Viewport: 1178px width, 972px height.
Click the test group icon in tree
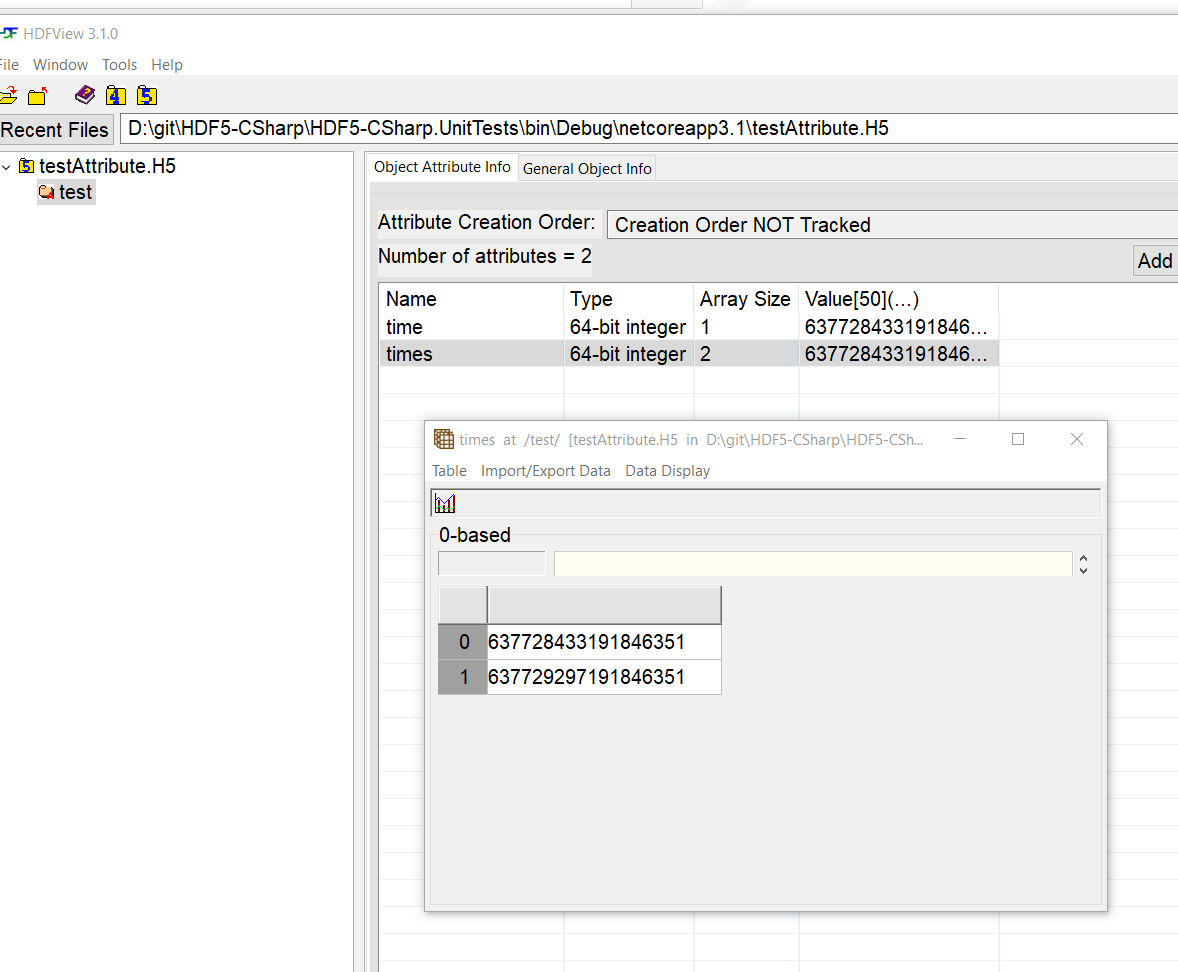tap(47, 192)
